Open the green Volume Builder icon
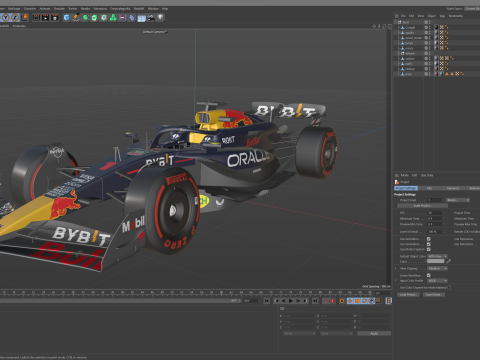The image size is (480, 360). (x=113, y=18)
